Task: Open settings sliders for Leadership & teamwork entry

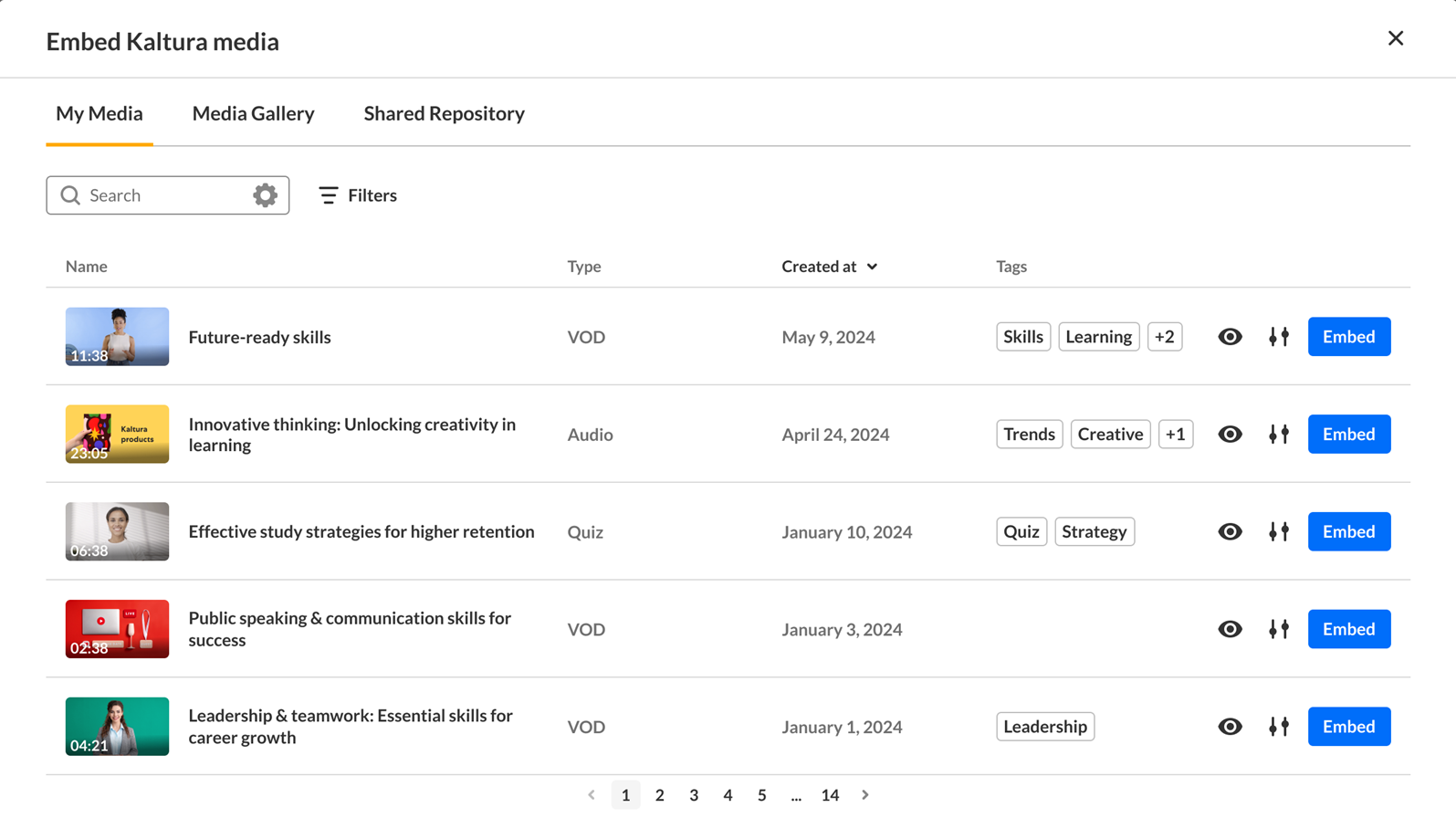Action: 1278,727
